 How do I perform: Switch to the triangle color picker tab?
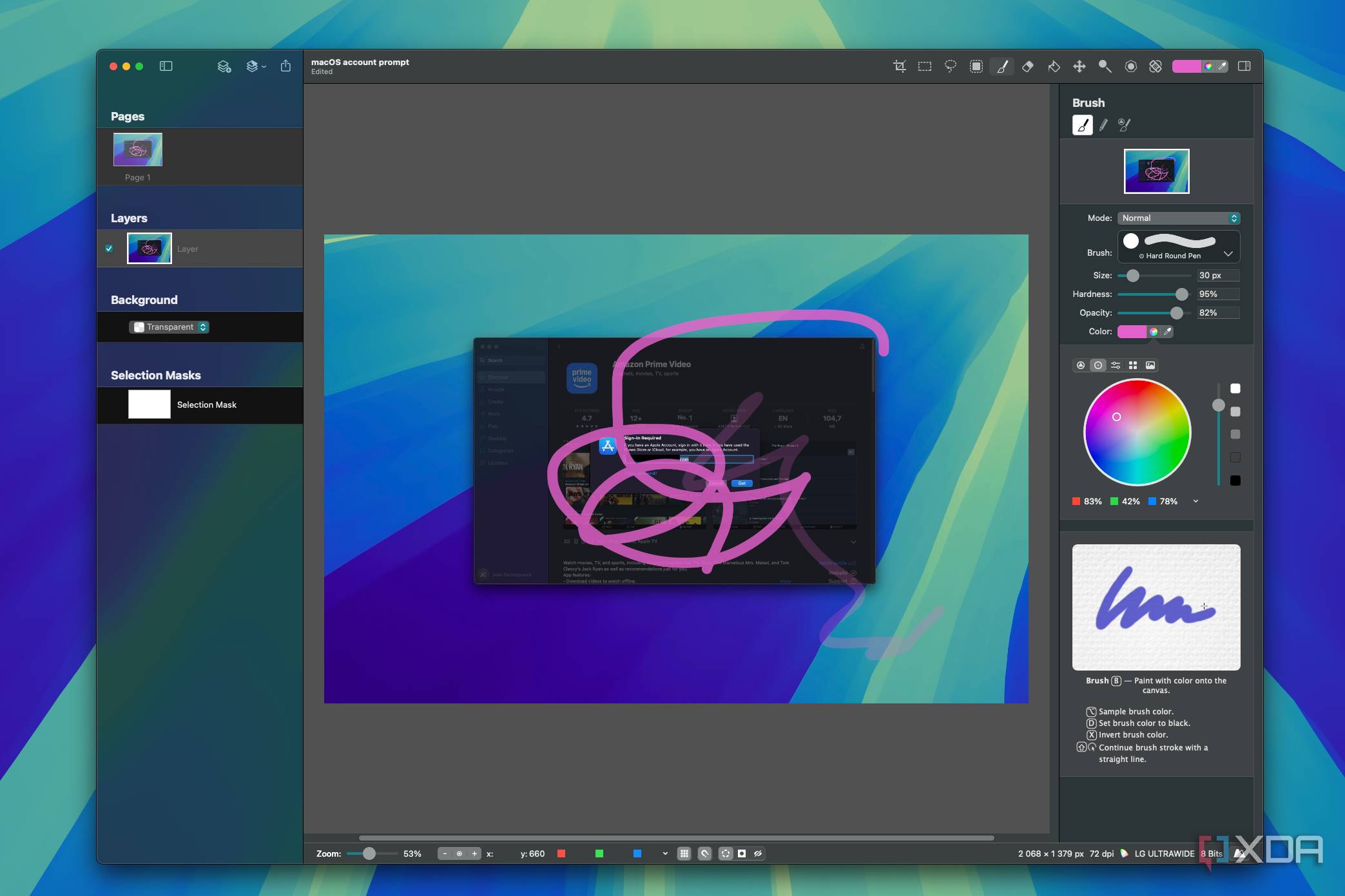pos(1081,365)
